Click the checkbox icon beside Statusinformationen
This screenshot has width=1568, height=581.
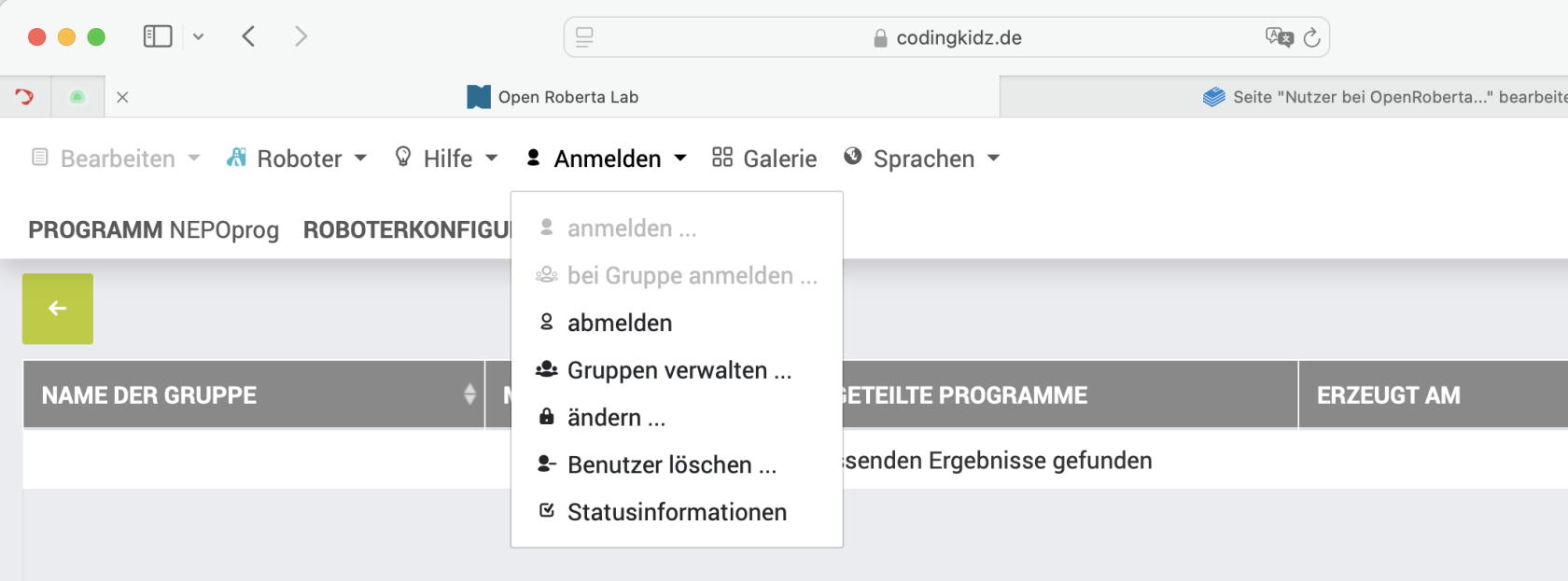[547, 510]
